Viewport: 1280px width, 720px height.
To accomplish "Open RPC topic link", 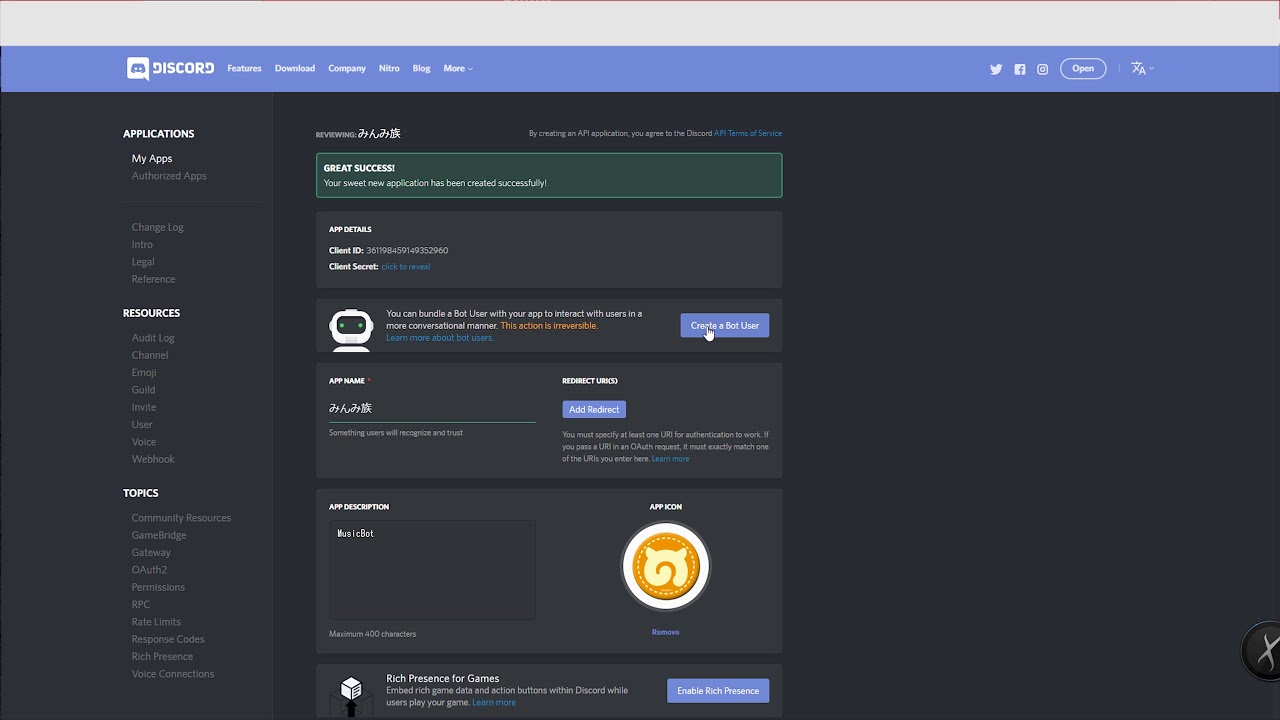I will (141, 604).
